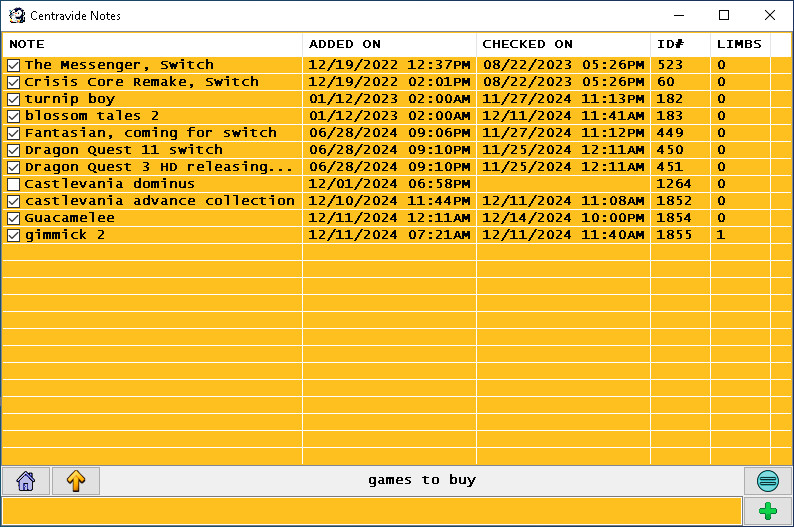
Task: Toggle the Guacamelee checkbox
Action: pos(14,218)
